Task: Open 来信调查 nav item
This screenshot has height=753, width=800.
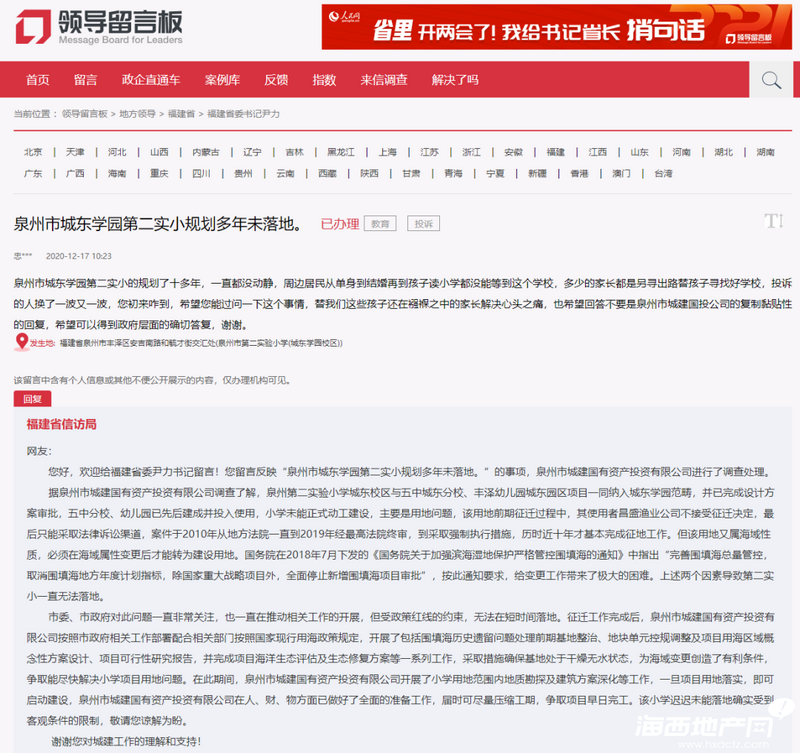Action: pyautogui.click(x=384, y=80)
